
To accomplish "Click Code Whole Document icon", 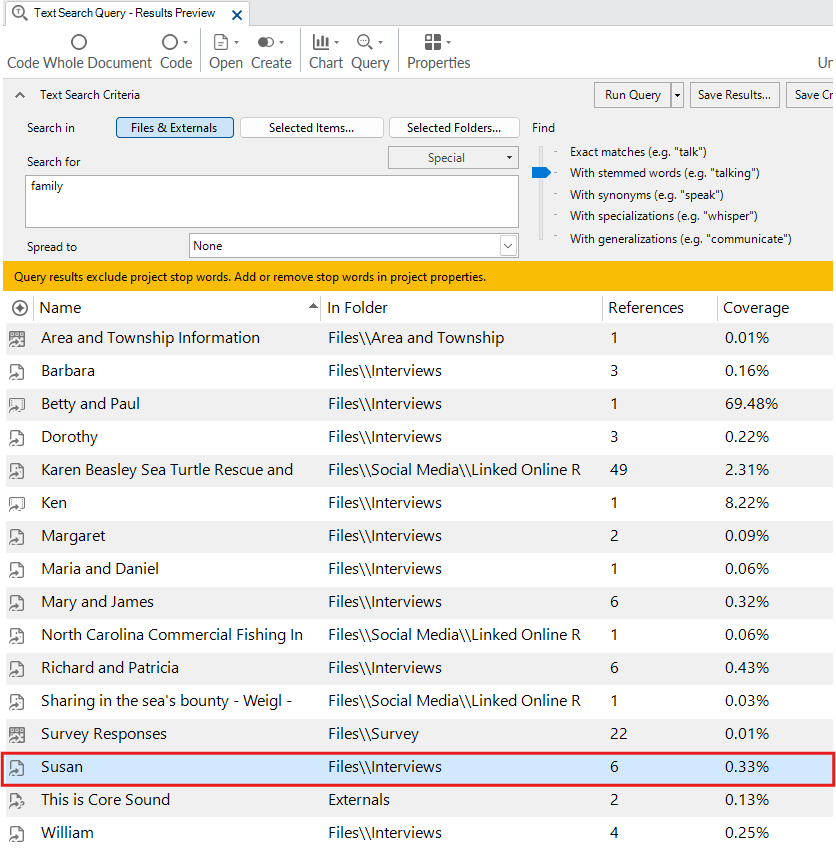I will 79,42.
